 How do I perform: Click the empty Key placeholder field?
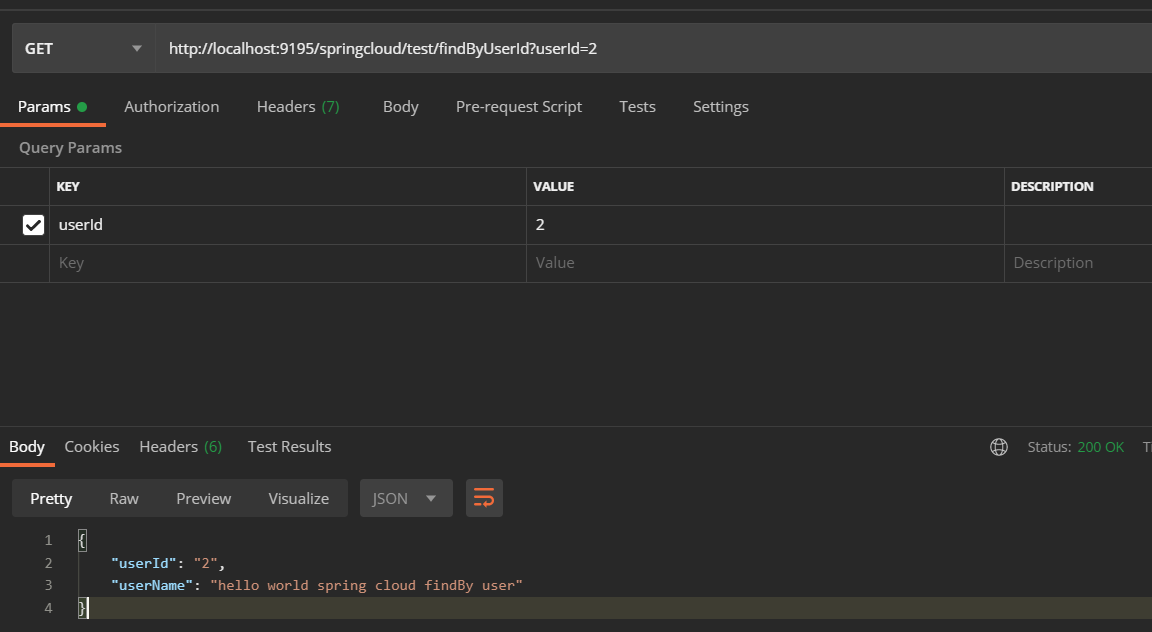pos(287,263)
